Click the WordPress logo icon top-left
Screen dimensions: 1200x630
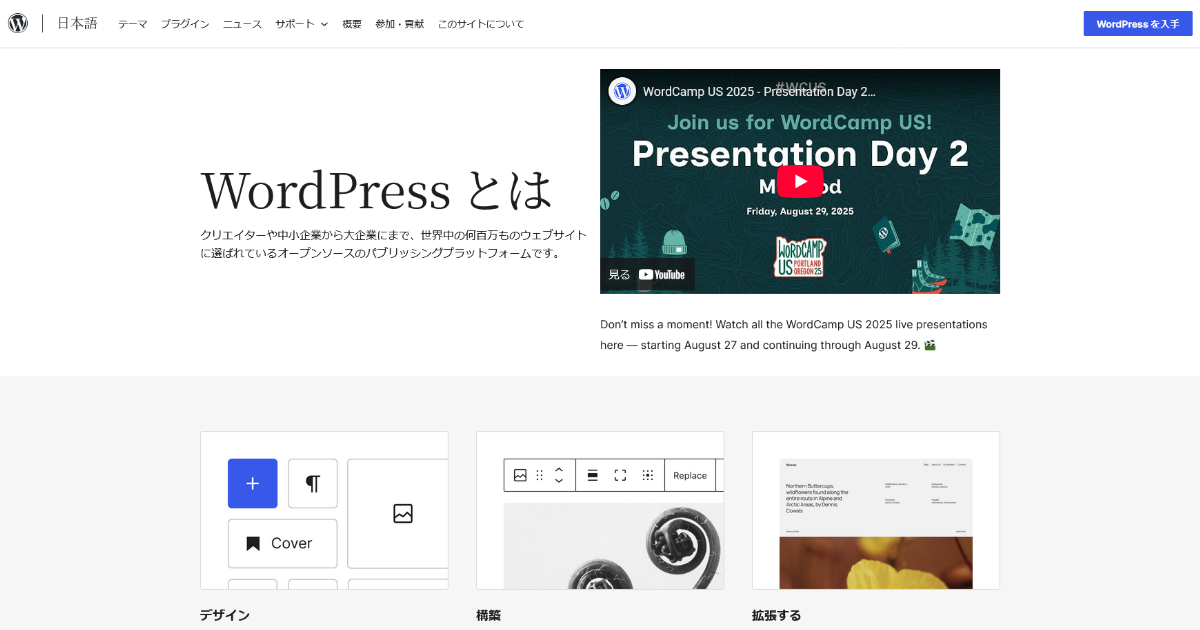(18, 22)
